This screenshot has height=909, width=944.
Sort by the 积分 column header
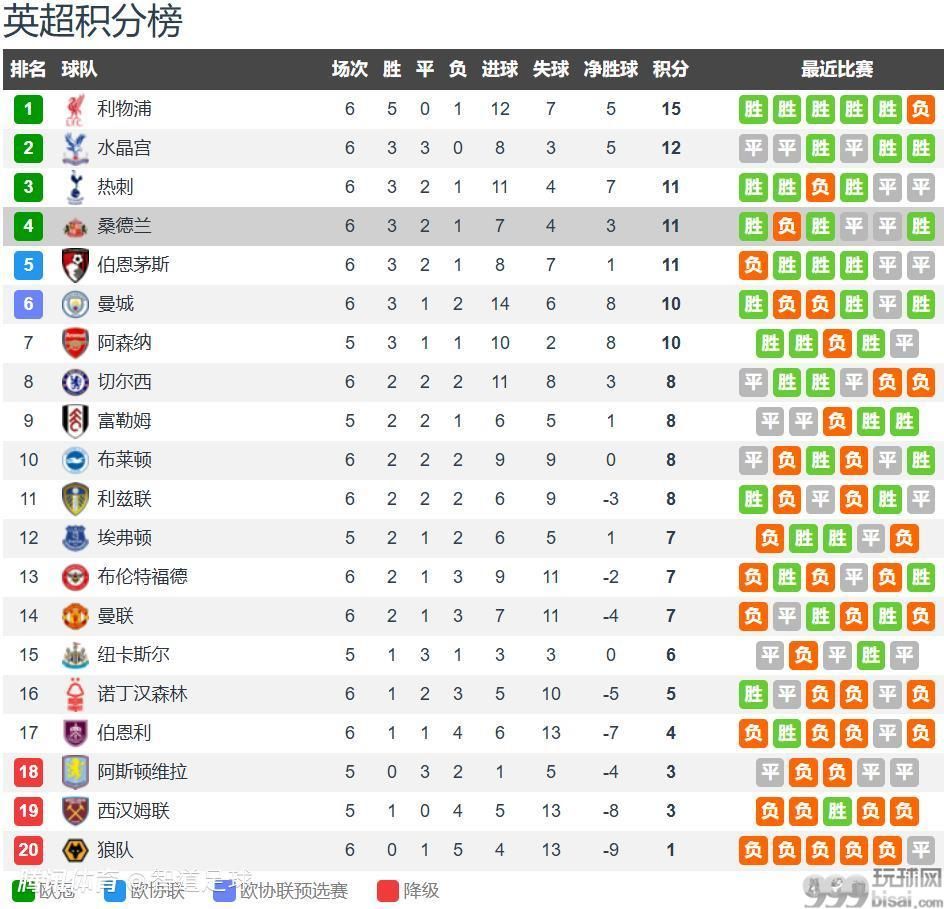click(671, 69)
